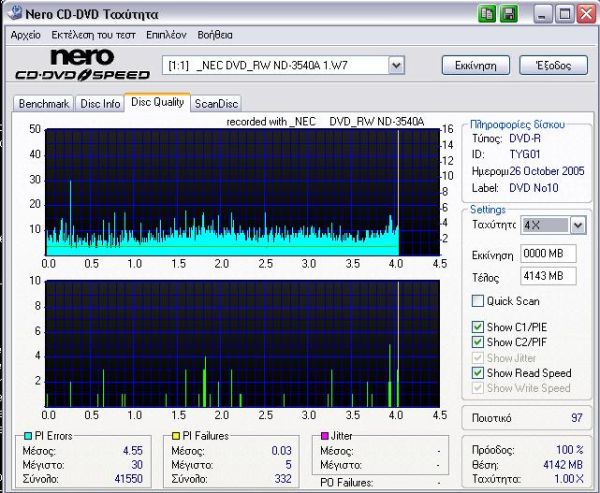Click the position value 4142 MB
Image resolution: width=600 pixels, height=493 pixels.
coord(563,465)
